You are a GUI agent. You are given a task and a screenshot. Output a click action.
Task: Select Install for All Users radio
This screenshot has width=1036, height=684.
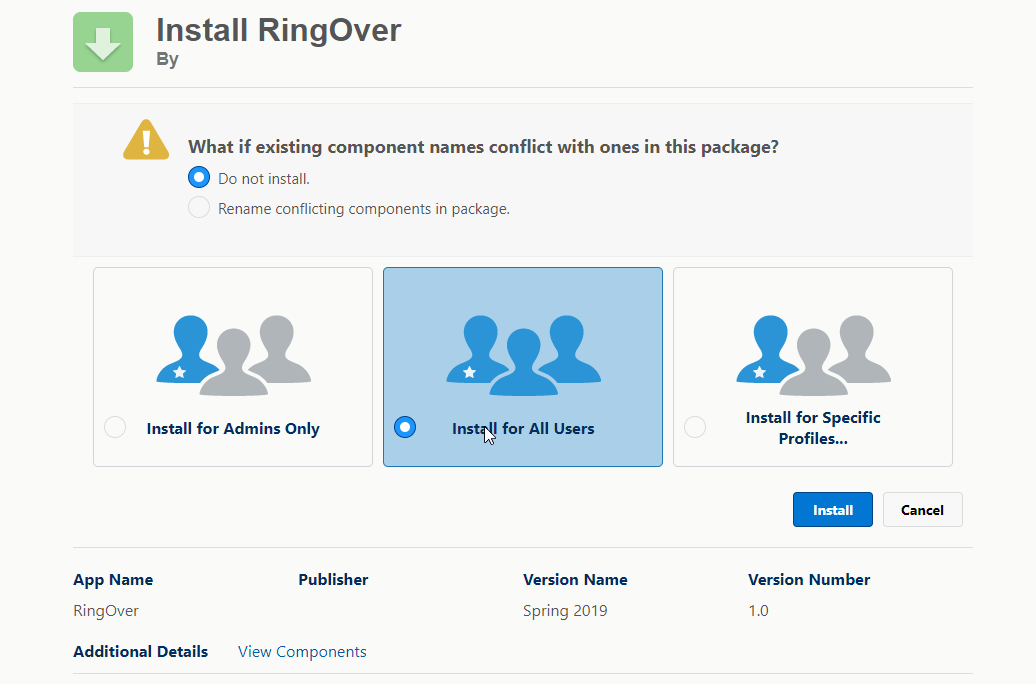tap(405, 427)
